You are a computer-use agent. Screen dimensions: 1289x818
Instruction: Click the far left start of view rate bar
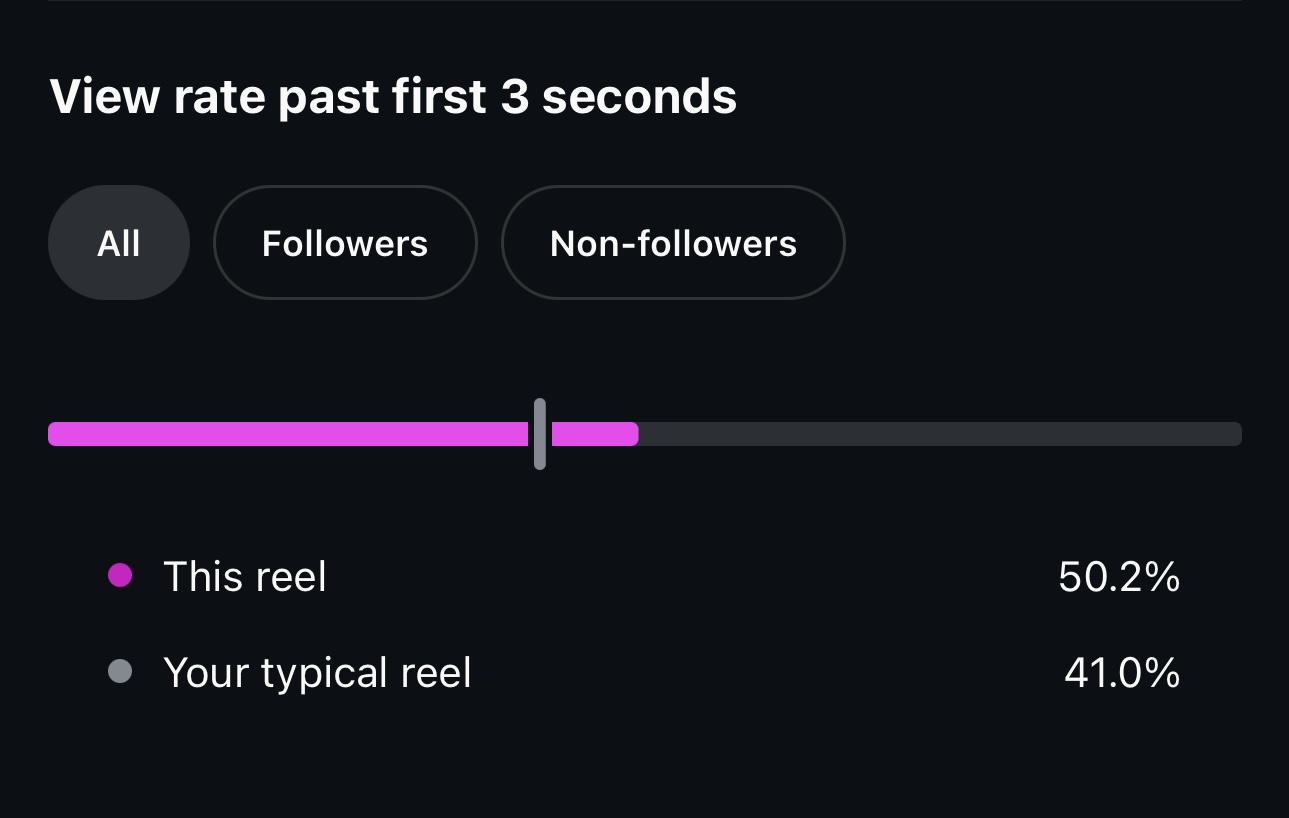(x=54, y=434)
